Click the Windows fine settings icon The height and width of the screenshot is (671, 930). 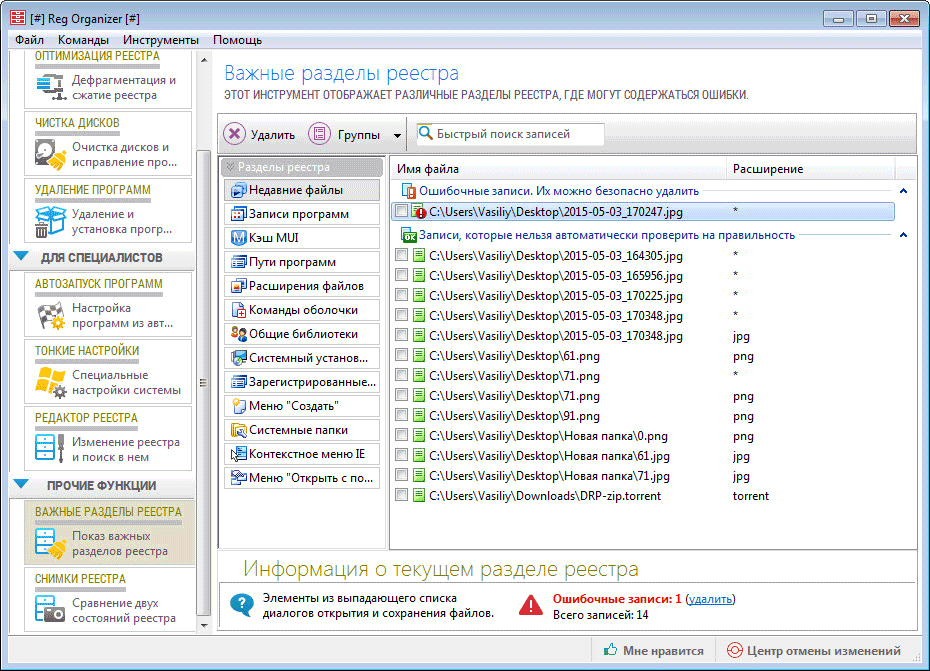tap(50, 382)
